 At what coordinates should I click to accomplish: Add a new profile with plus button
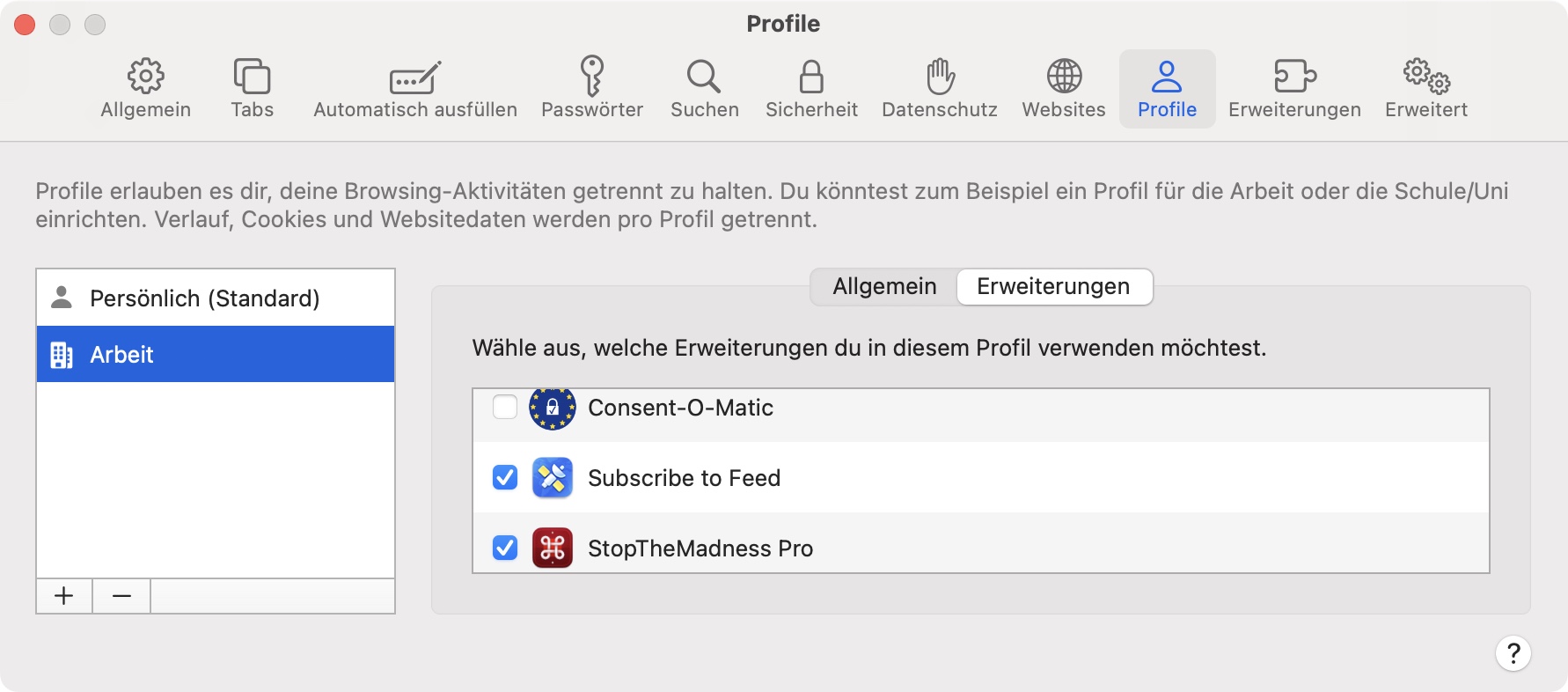64,596
